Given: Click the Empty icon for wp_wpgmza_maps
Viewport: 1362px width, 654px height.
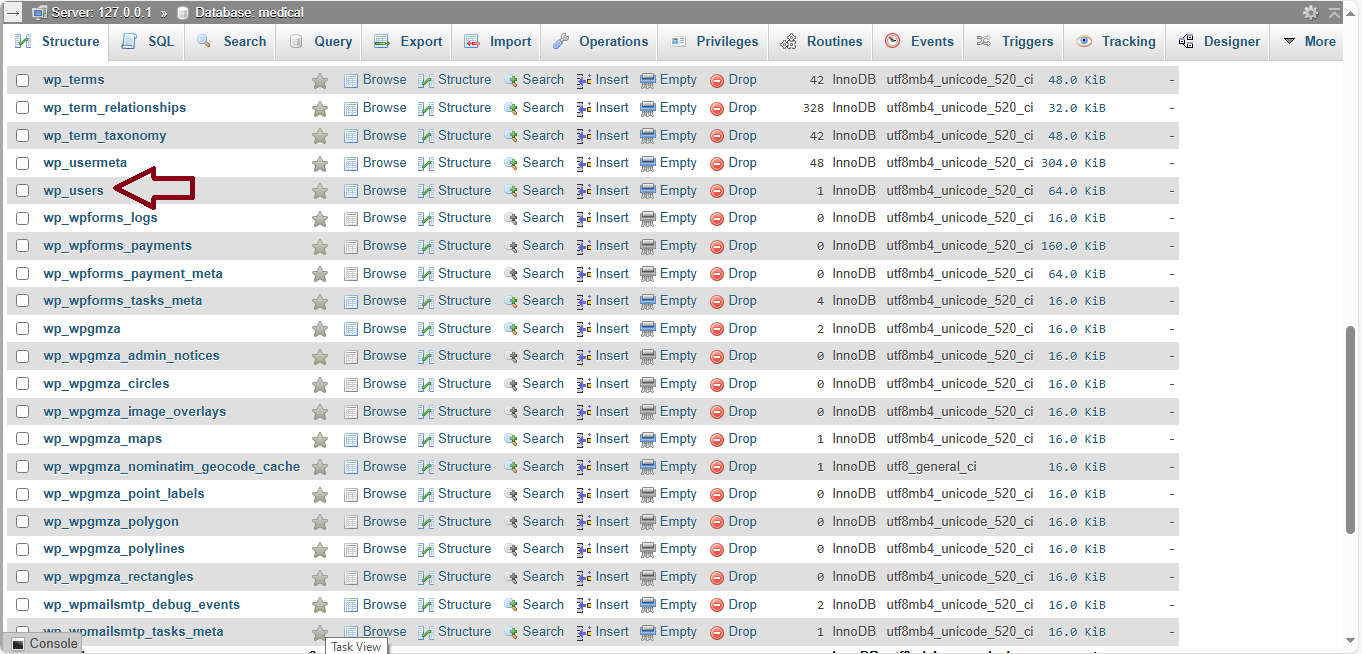Looking at the screenshot, I should point(648,439).
